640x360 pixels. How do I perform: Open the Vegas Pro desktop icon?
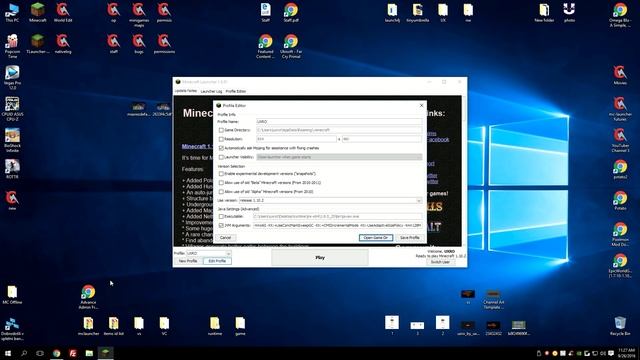[12, 78]
